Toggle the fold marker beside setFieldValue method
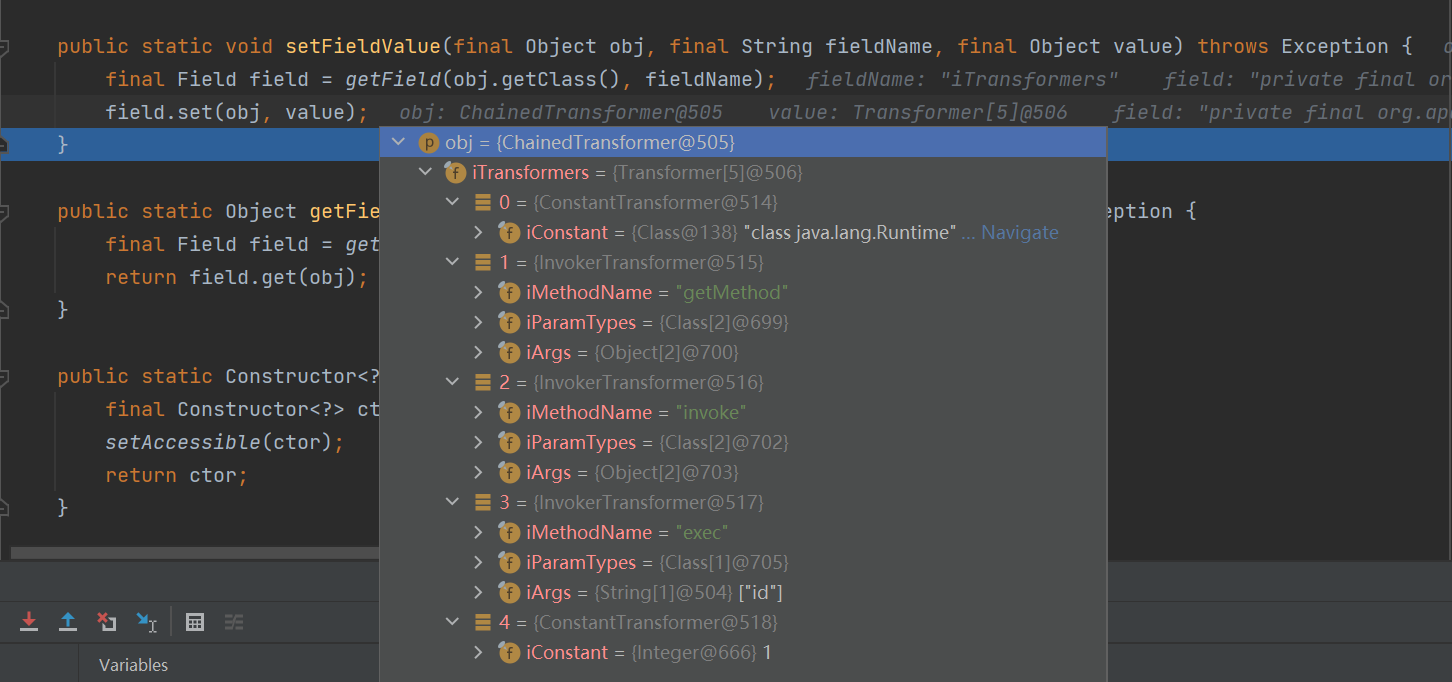The width and height of the screenshot is (1452, 682). pyautogui.click(x=5, y=47)
